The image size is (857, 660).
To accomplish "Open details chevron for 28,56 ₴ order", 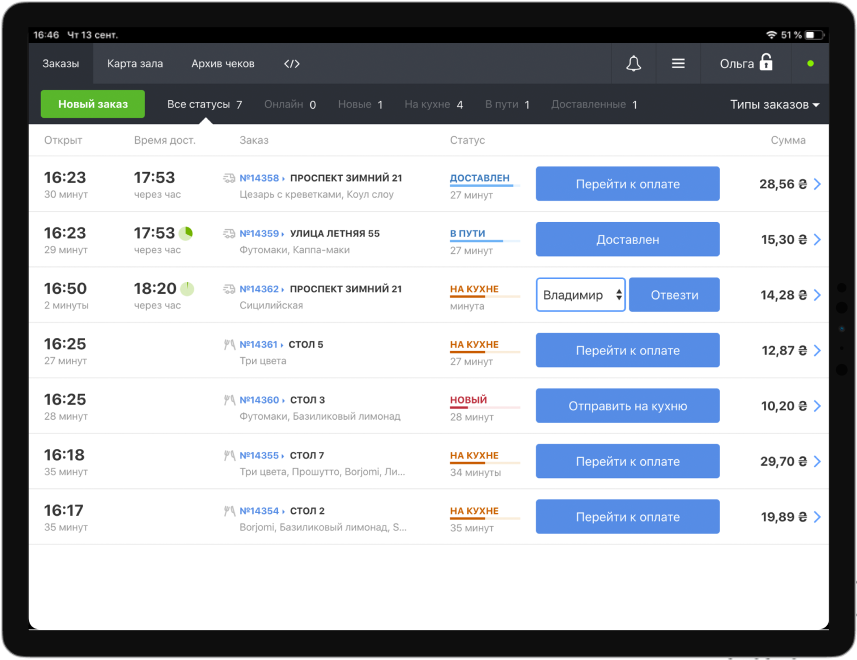I will pos(817,184).
